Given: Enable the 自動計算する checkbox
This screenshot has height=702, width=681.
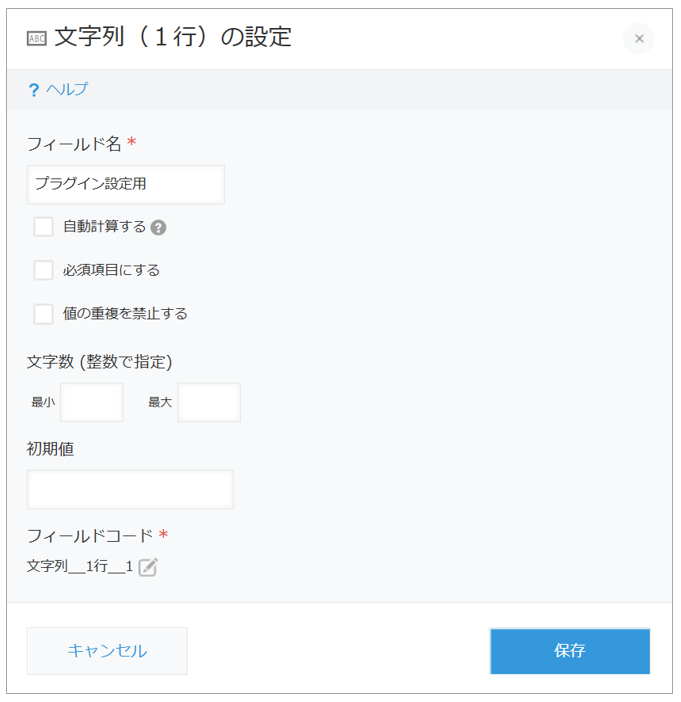Looking at the screenshot, I should point(43,227).
